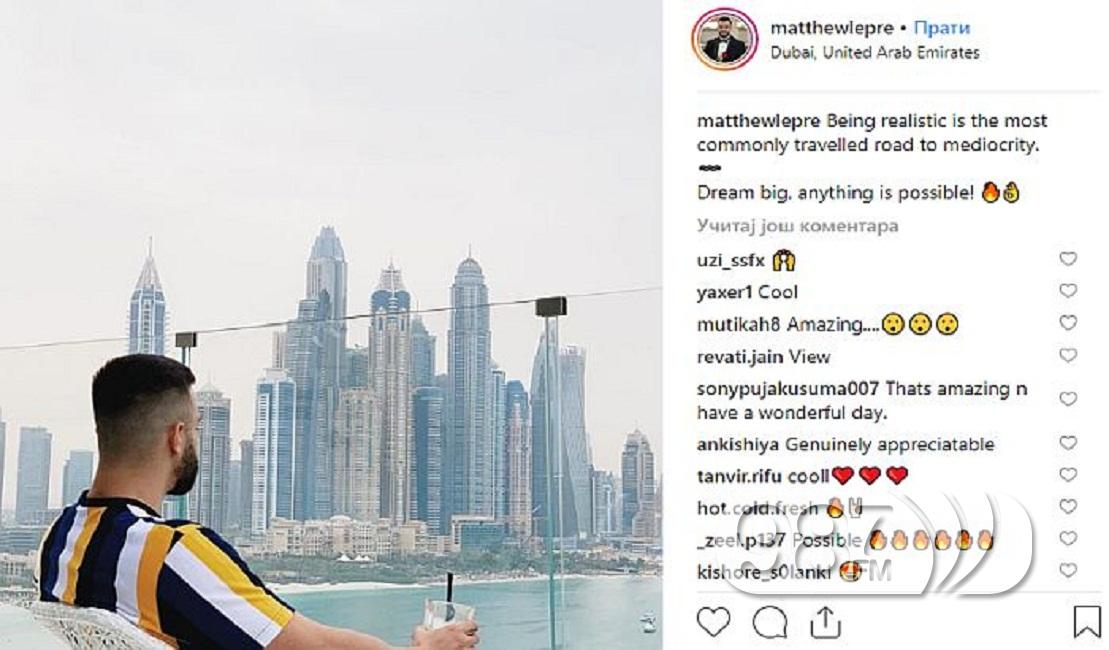Open the comment speech bubble icon

click(770, 622)
